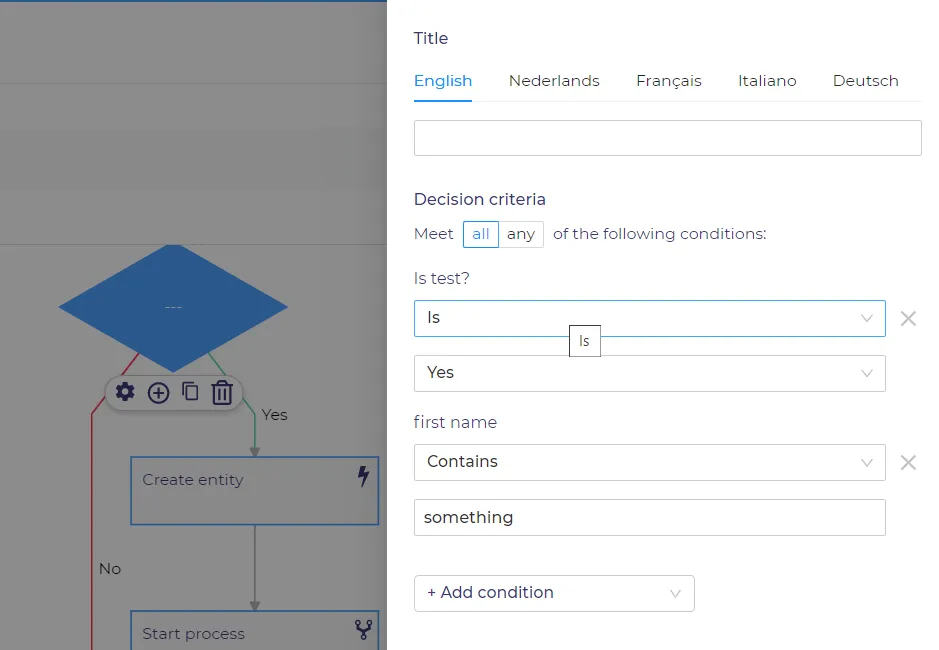This screenshot has width=939, height=650.
Task: Click the Title text input field
Action: click(x=668, y=138)
